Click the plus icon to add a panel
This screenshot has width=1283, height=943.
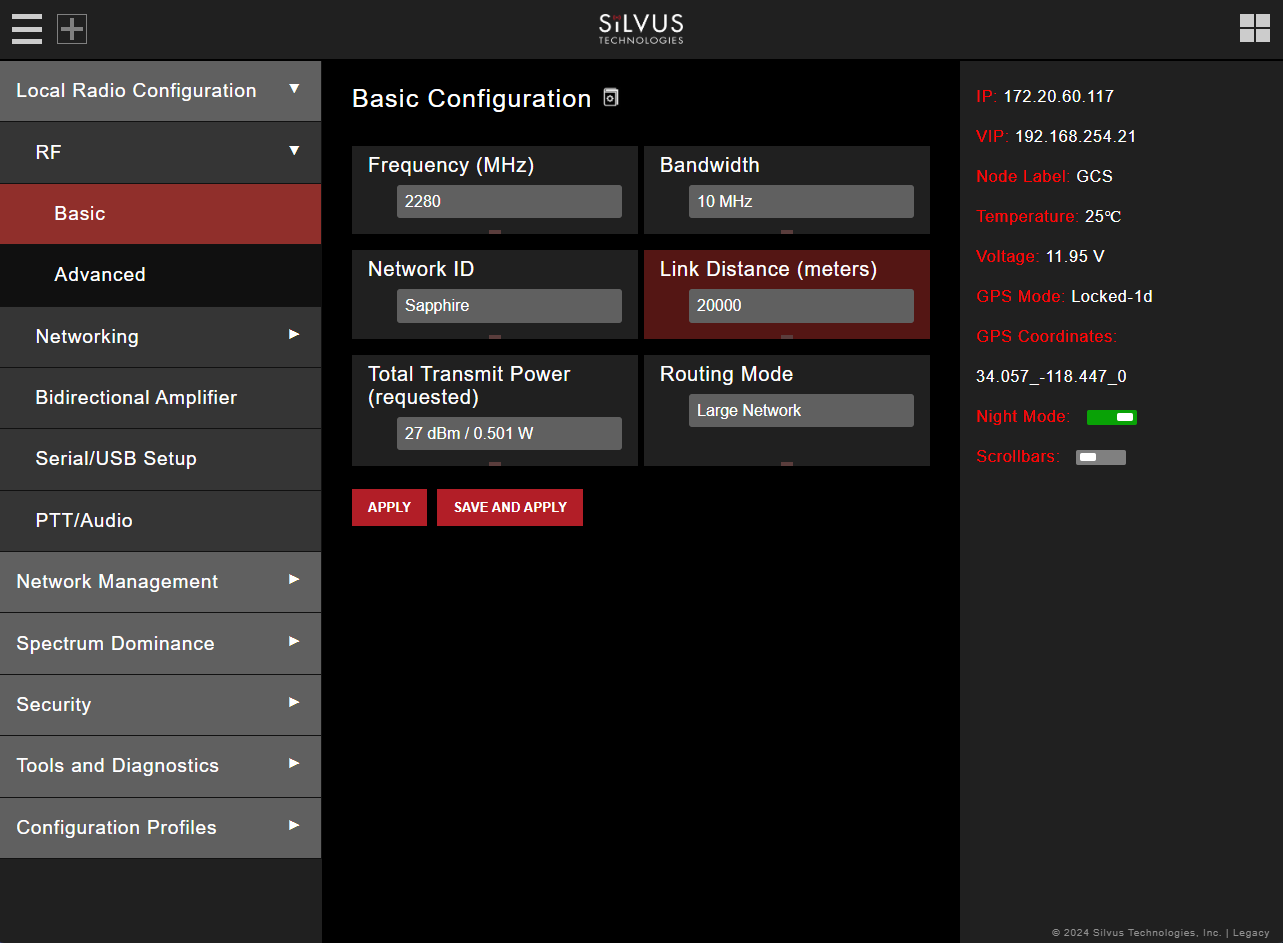coord(71,29)
